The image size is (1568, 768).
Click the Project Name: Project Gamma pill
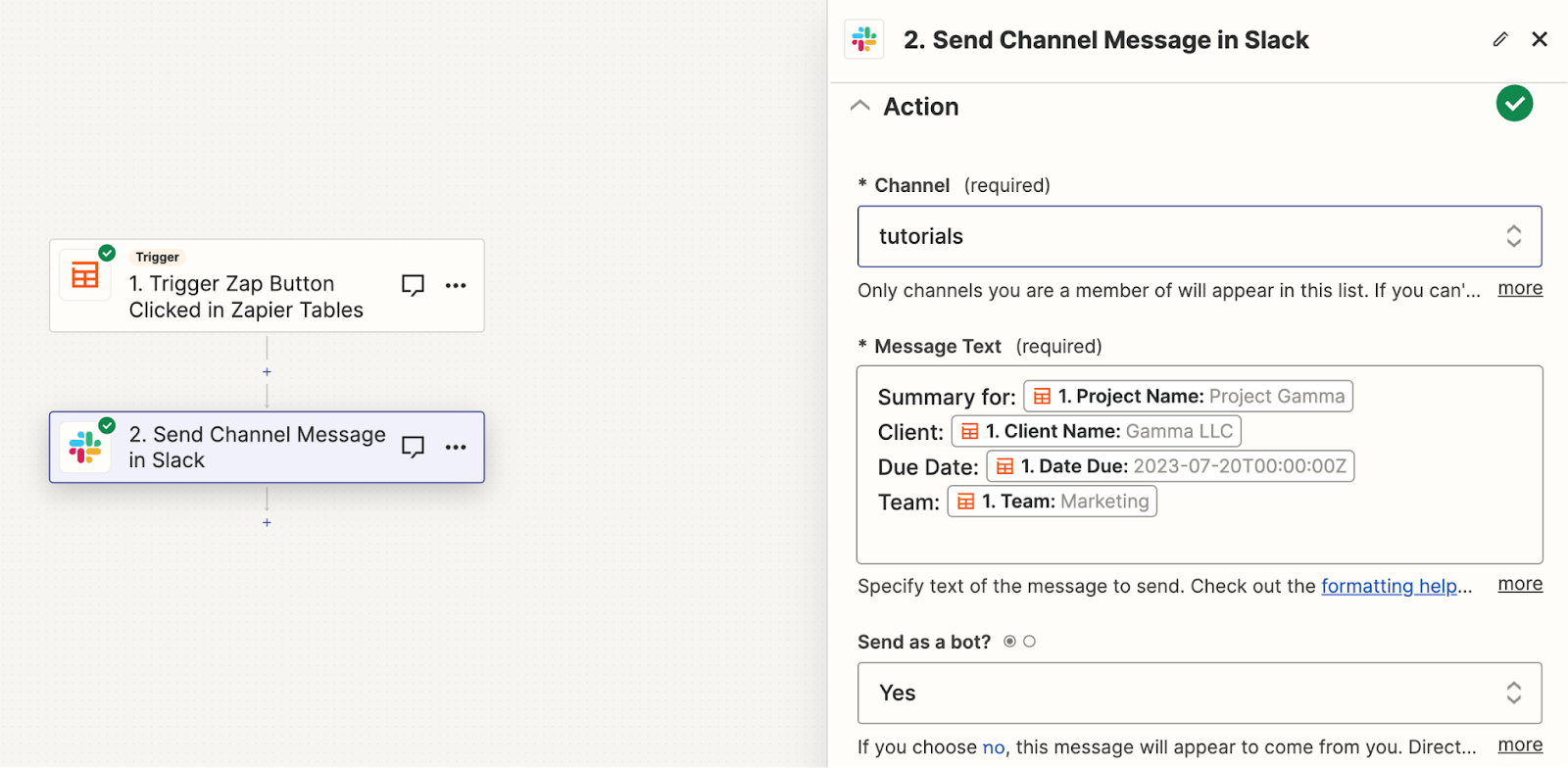click(1188, 396)
